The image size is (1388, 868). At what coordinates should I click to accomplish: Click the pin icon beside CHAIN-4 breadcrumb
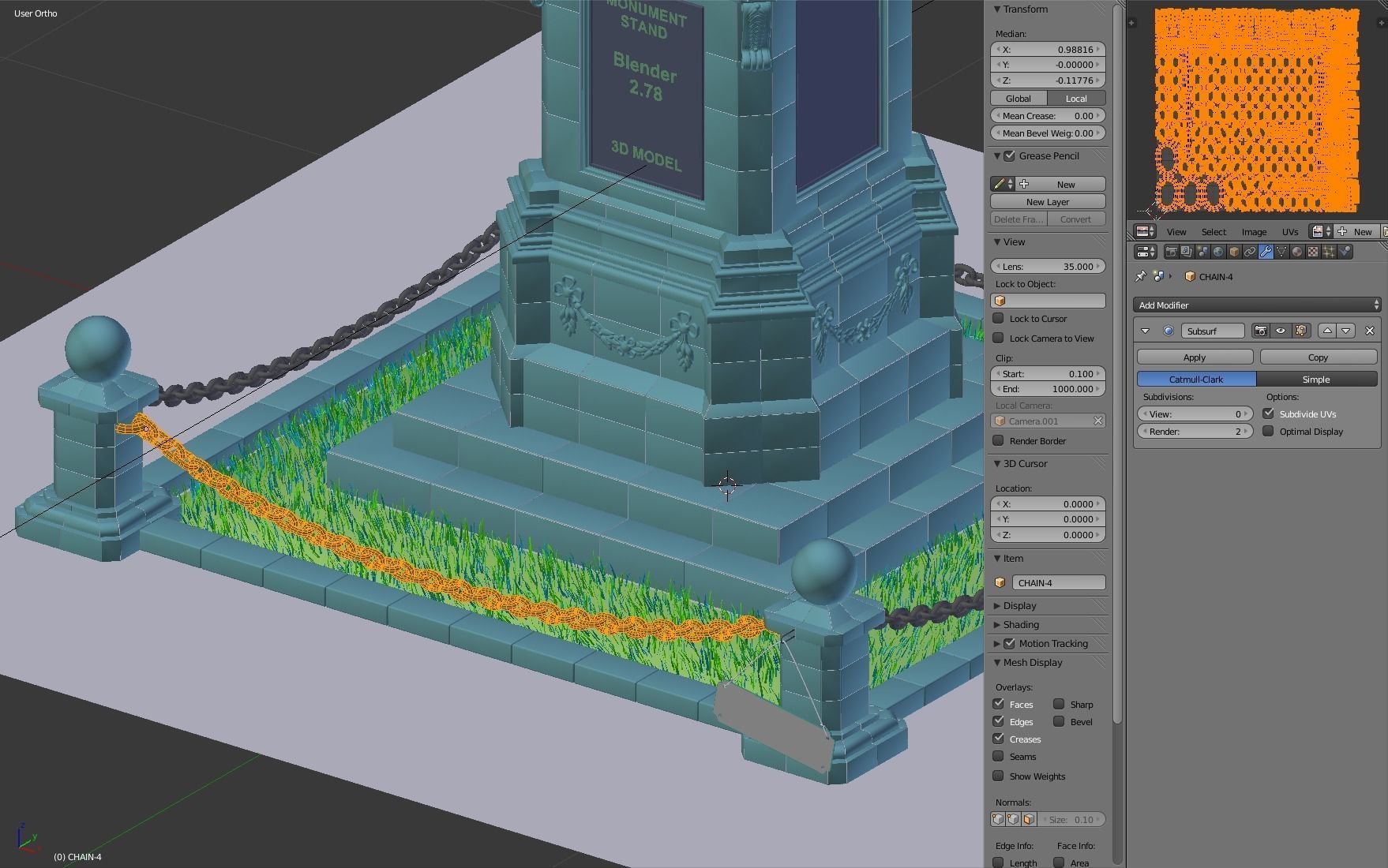point(1140,276)
